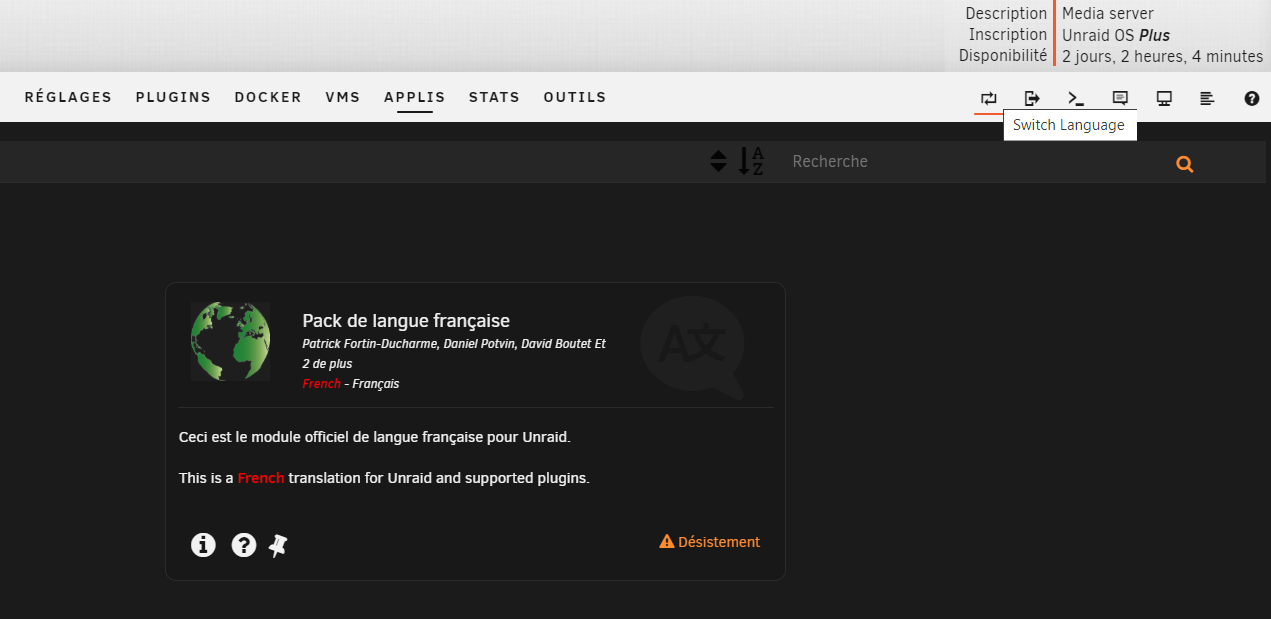Toggle the A-Z alphabetical sort
Image resolution: width=1271 pixels, height=619 pixels.
point(751,161)
